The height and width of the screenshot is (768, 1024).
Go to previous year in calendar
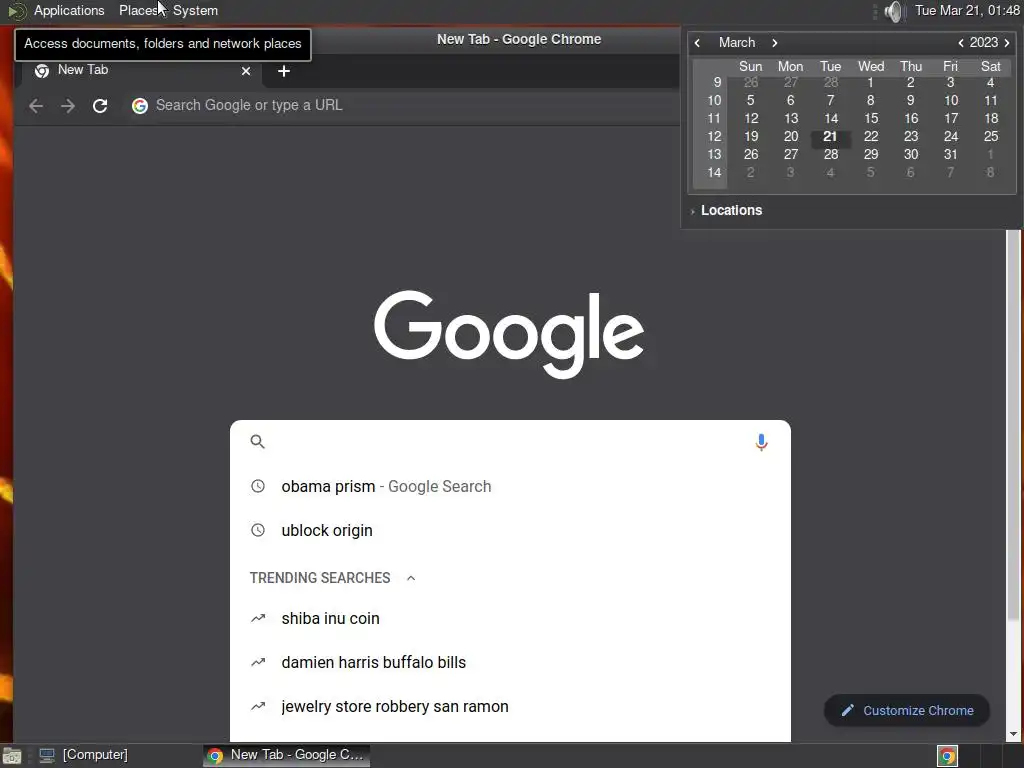point(961,43)
